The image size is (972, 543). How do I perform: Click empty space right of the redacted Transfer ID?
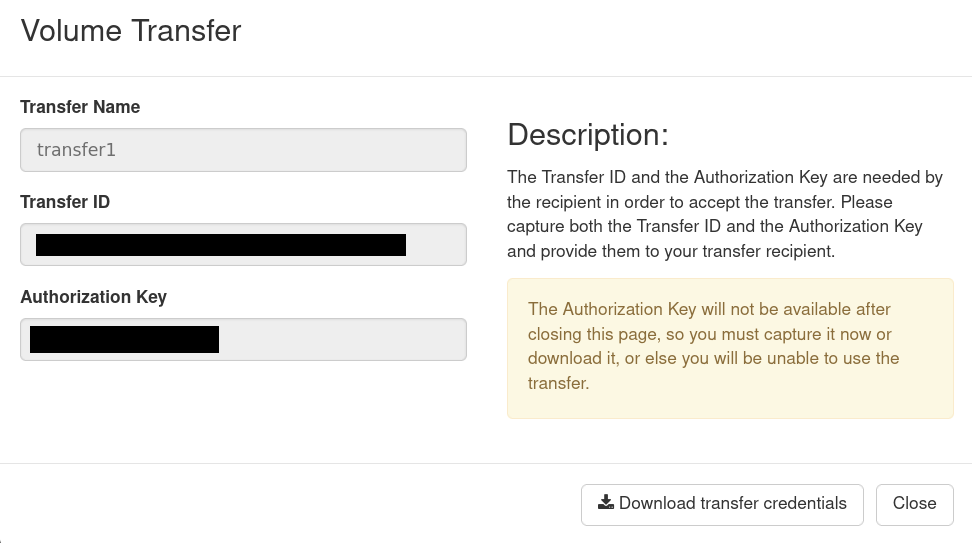(436, 245)
